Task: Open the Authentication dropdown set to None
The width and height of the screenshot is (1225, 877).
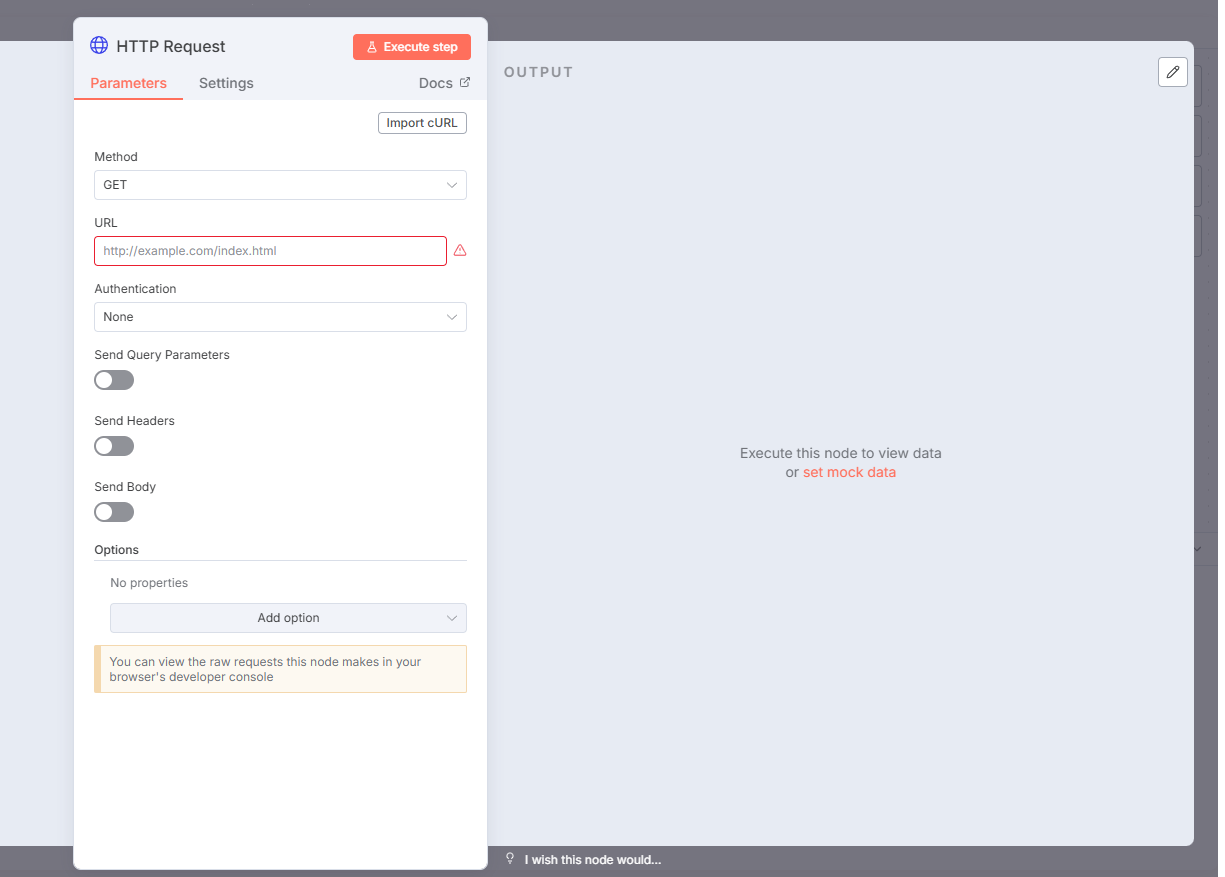Action: (270, 317)
